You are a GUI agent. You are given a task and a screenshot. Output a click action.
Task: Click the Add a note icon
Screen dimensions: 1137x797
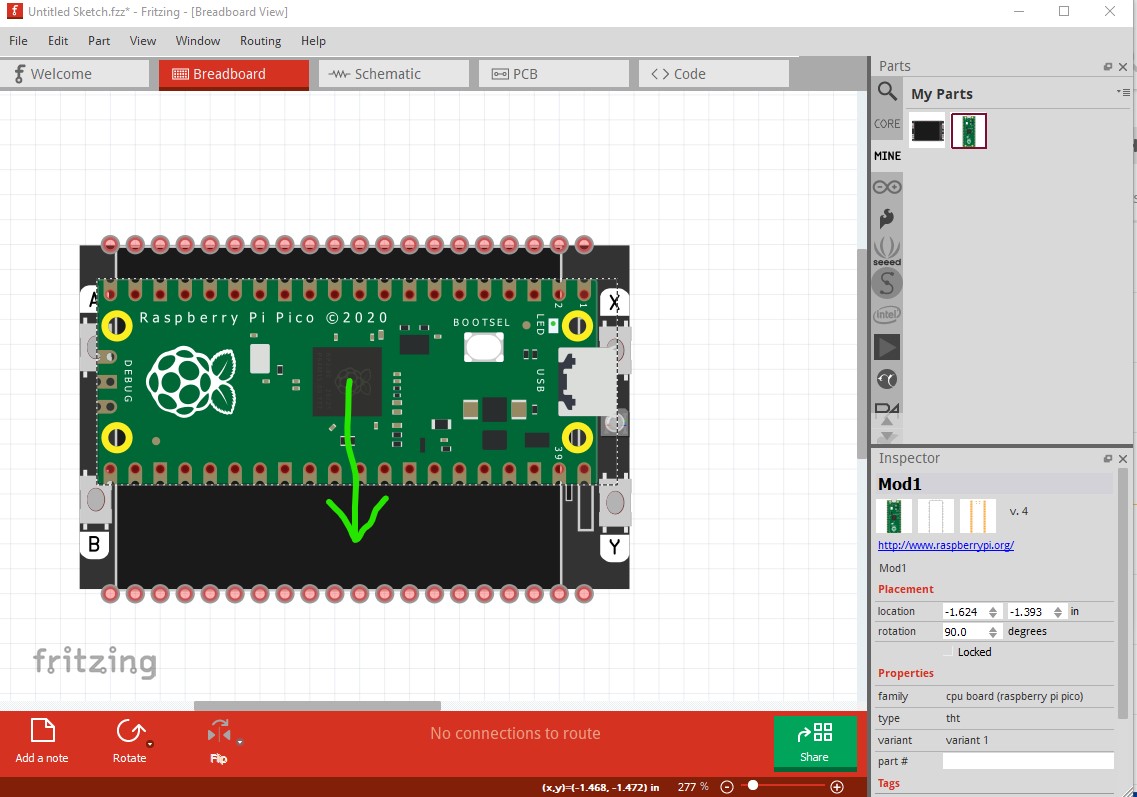pos(43,730)
